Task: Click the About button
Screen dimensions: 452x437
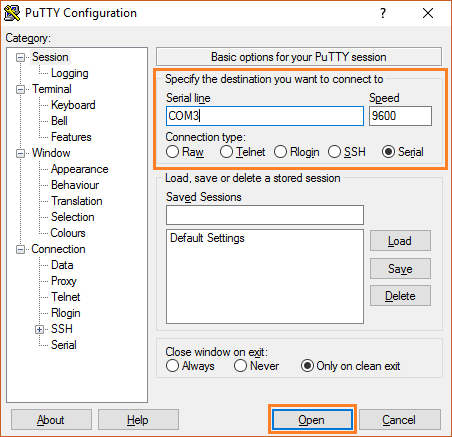Action: [x=51, y=420]
